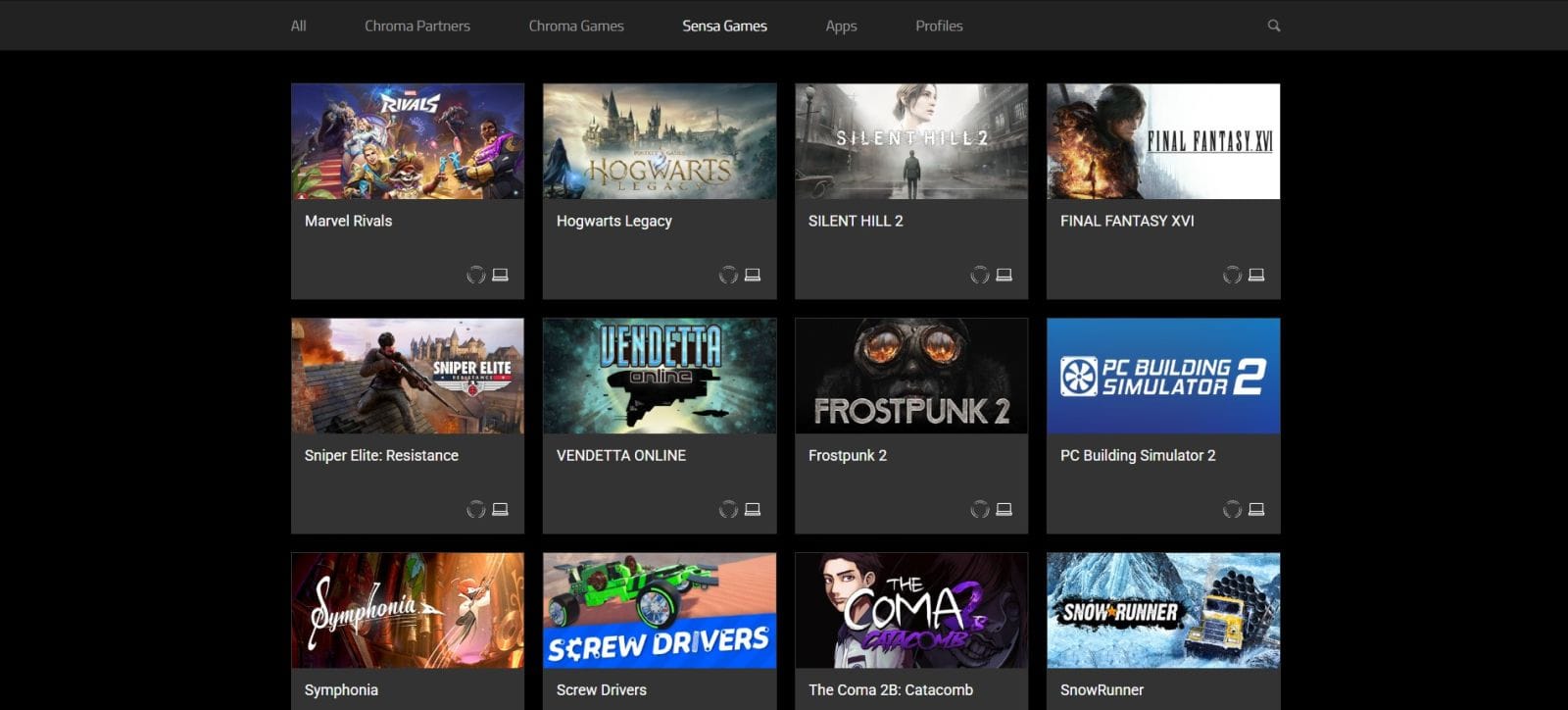Click the laptop icon on Frostpunk 2 card
The height and width of the screenshot is (710, 1568).
click(x=1004, y=509)
